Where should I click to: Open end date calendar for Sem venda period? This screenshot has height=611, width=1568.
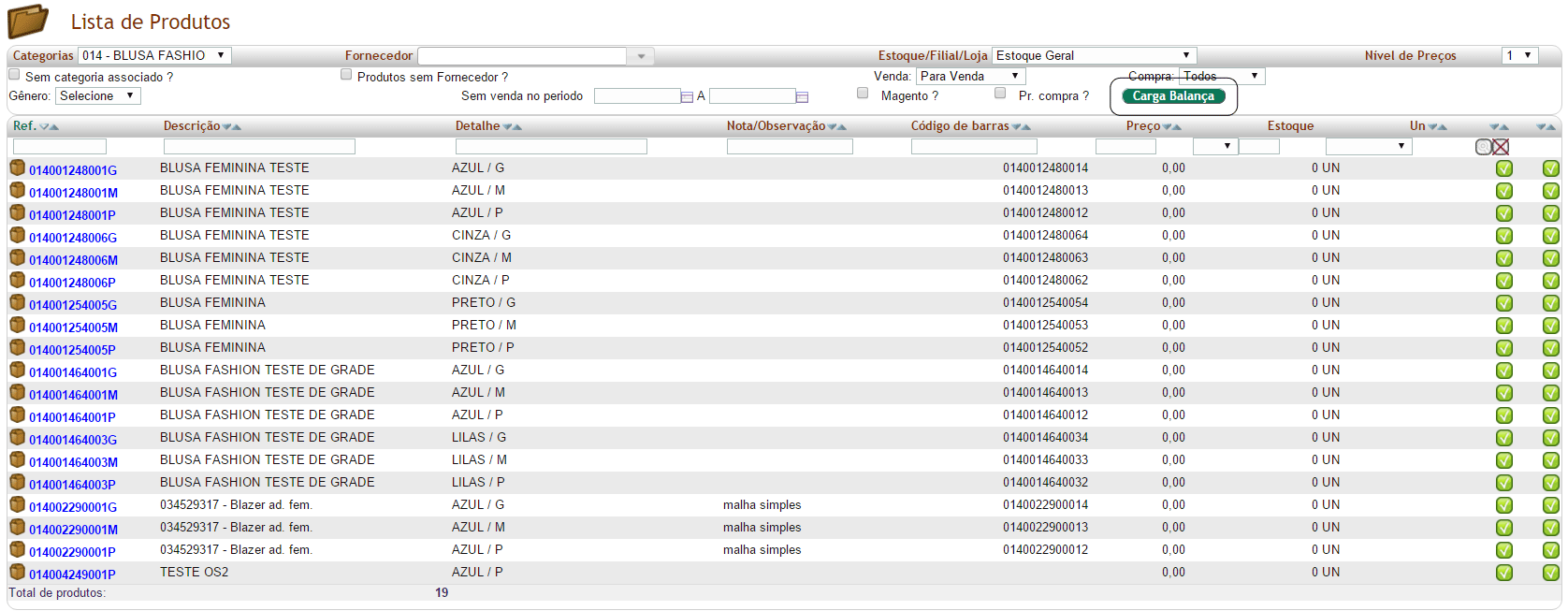click(x=802, y=96)
